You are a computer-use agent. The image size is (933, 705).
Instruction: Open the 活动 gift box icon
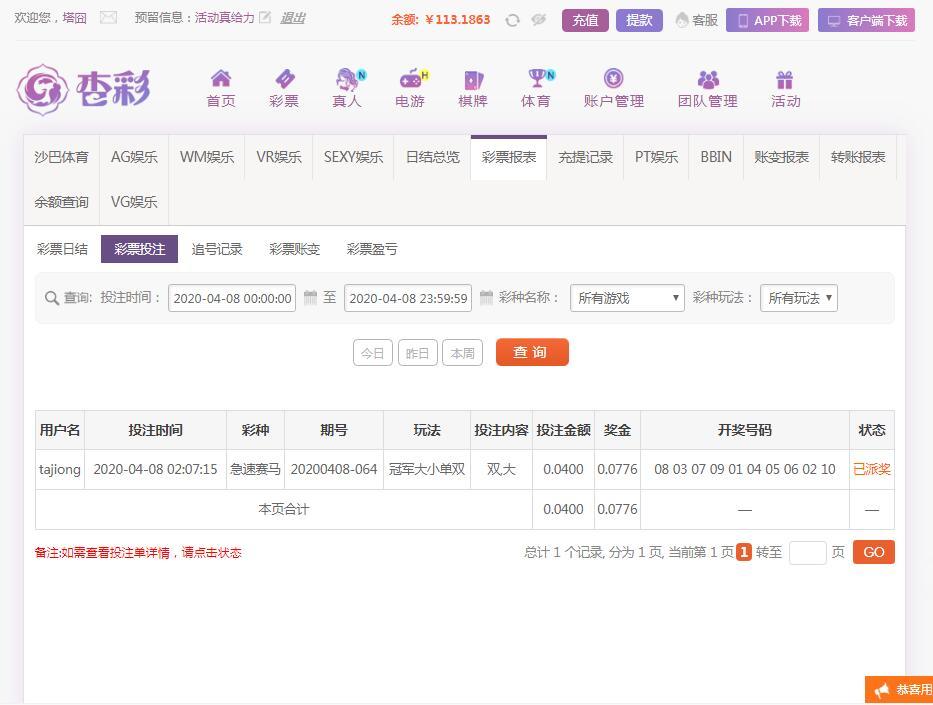(785, 80)
